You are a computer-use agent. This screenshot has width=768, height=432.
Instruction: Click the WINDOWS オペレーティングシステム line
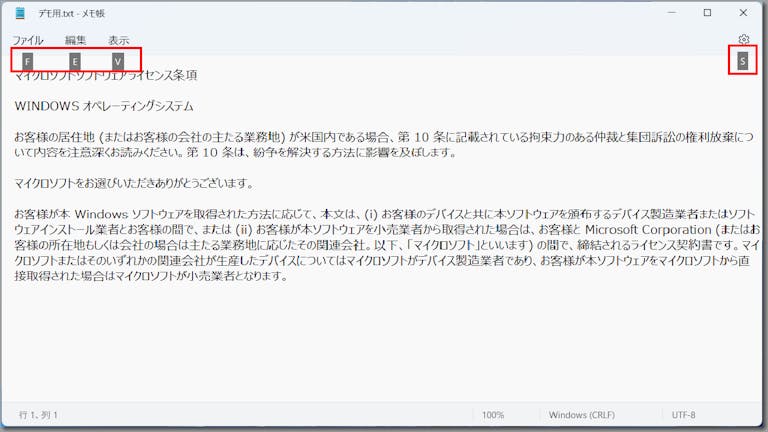104,106
